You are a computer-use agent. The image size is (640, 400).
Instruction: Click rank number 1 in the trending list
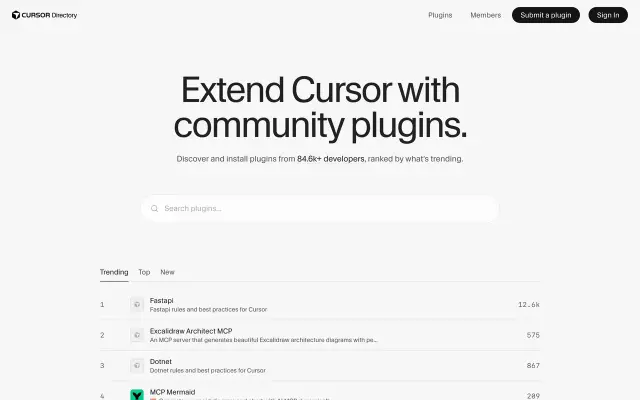coord(102,304)
